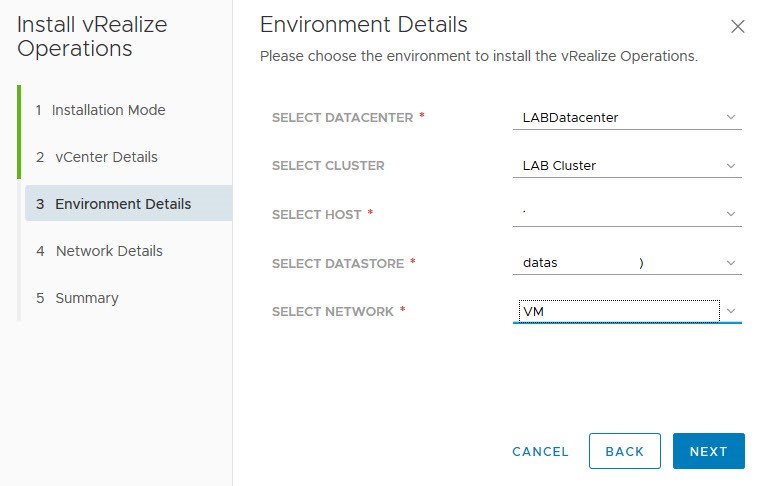Click the chevron arrow of the cluster dropdown

731,166
